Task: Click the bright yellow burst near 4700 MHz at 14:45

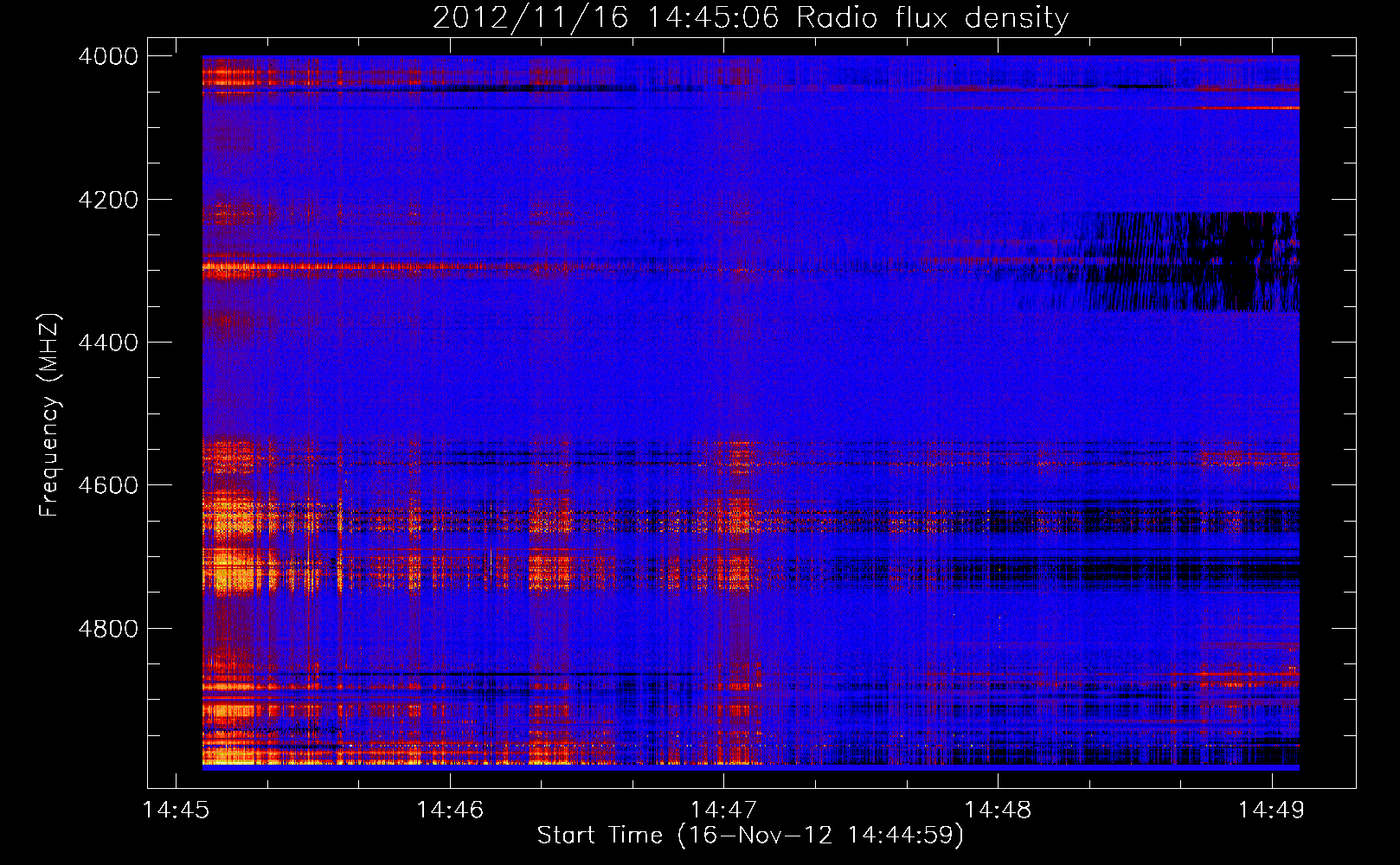Action: click(230, 571)
